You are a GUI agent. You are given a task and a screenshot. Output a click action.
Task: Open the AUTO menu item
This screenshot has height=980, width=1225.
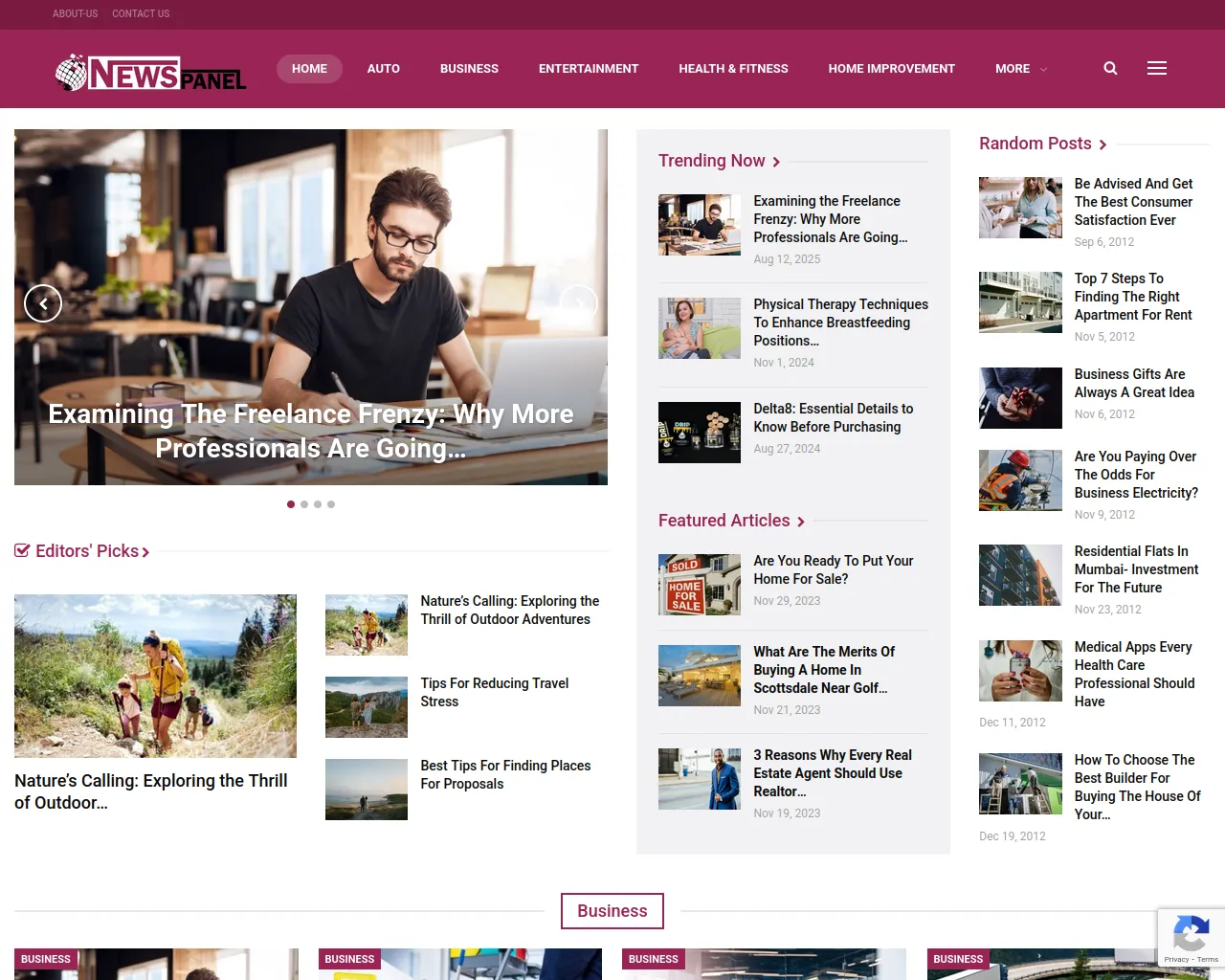pyautogui.click(x=384, y=69)
